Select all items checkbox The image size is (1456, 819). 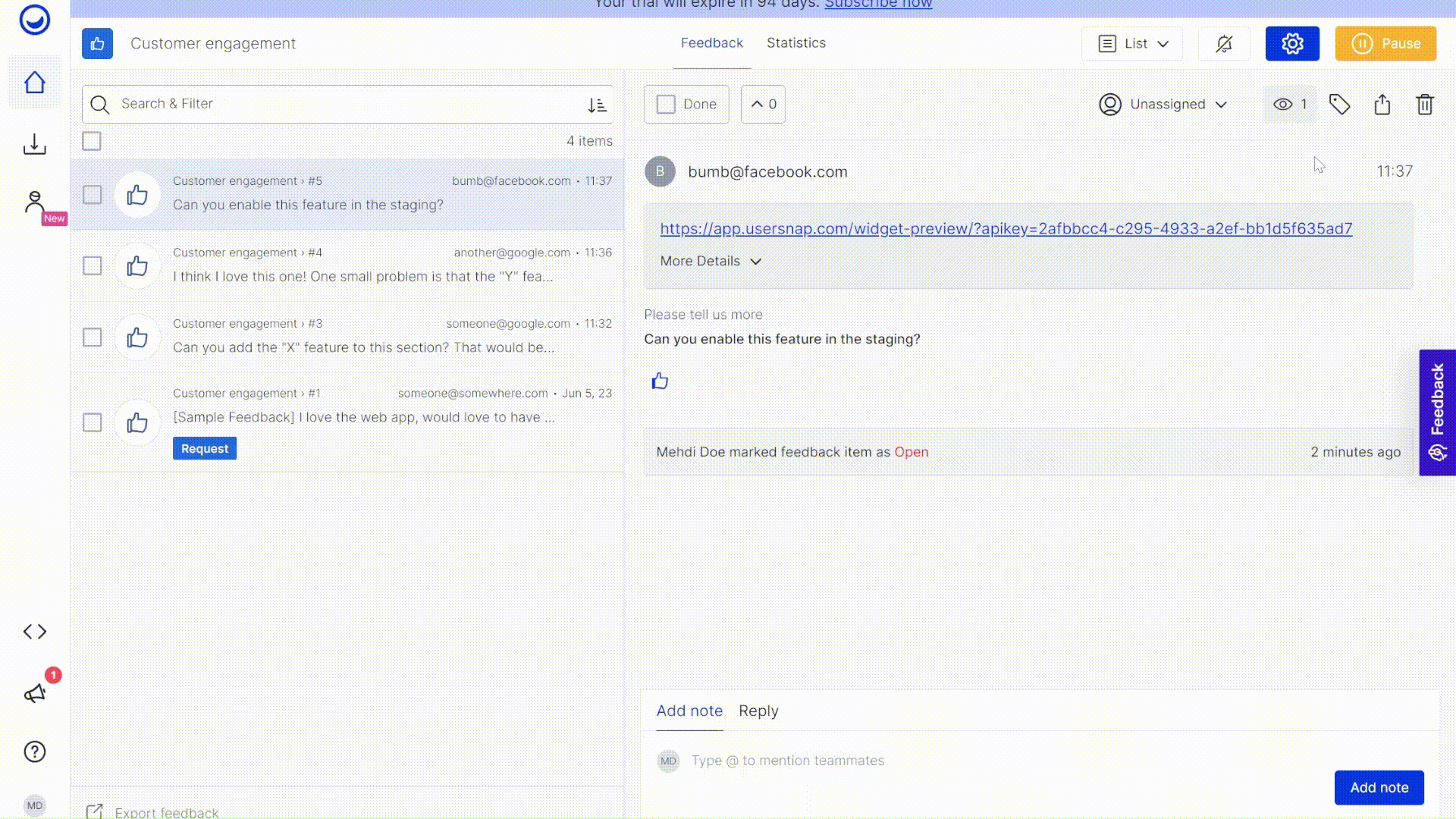click(x=92, y=141)
